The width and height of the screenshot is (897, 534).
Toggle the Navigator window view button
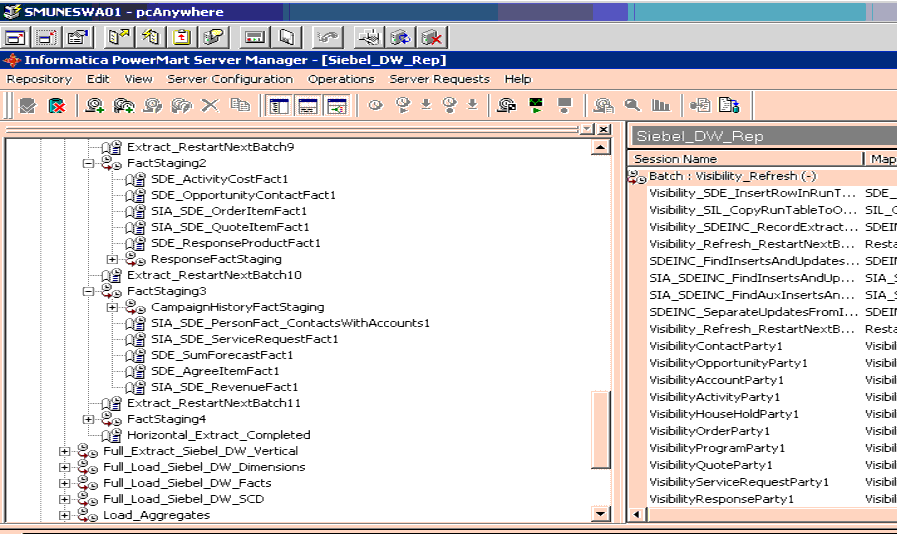[x=279, y=106]
